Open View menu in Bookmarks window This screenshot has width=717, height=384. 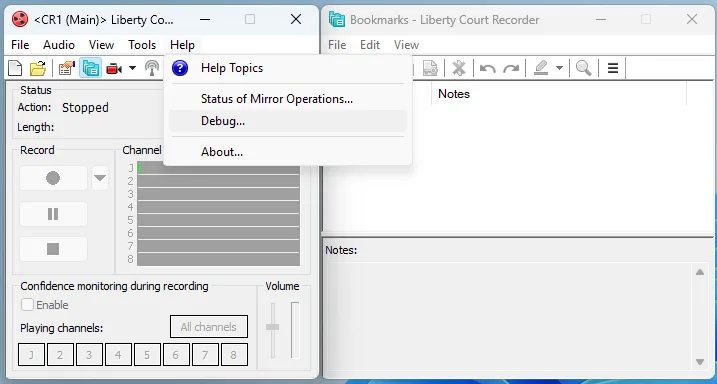pos(407,45)
